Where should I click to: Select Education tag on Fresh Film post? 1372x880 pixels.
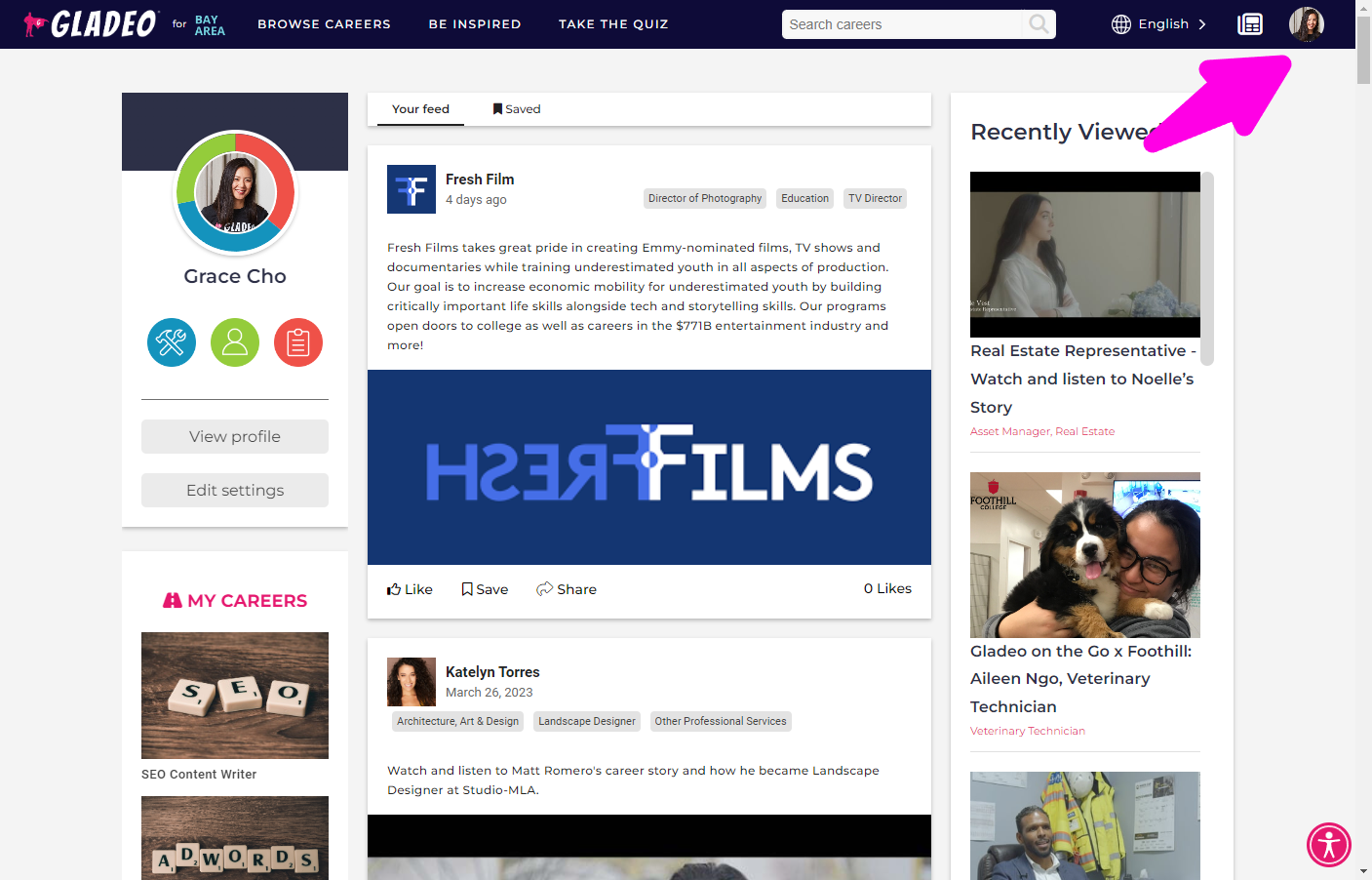804,198
